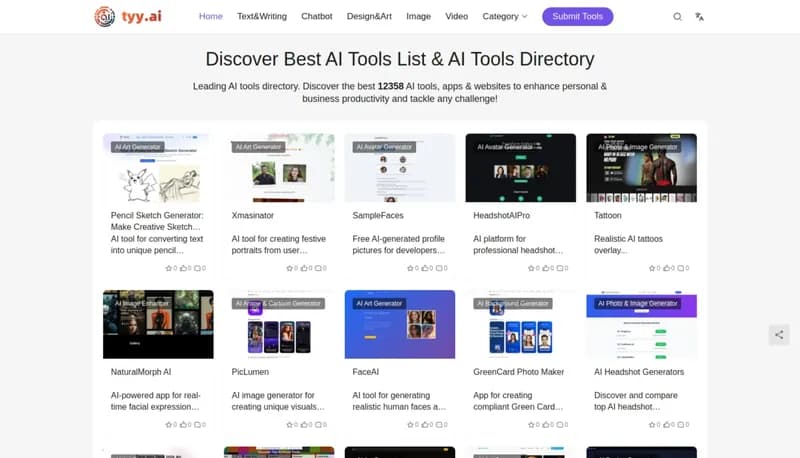Open the FaceAI preview thumbnail
Image resolution: width=800 pixels, height=458 pixels.
click(x=399, y=324)
